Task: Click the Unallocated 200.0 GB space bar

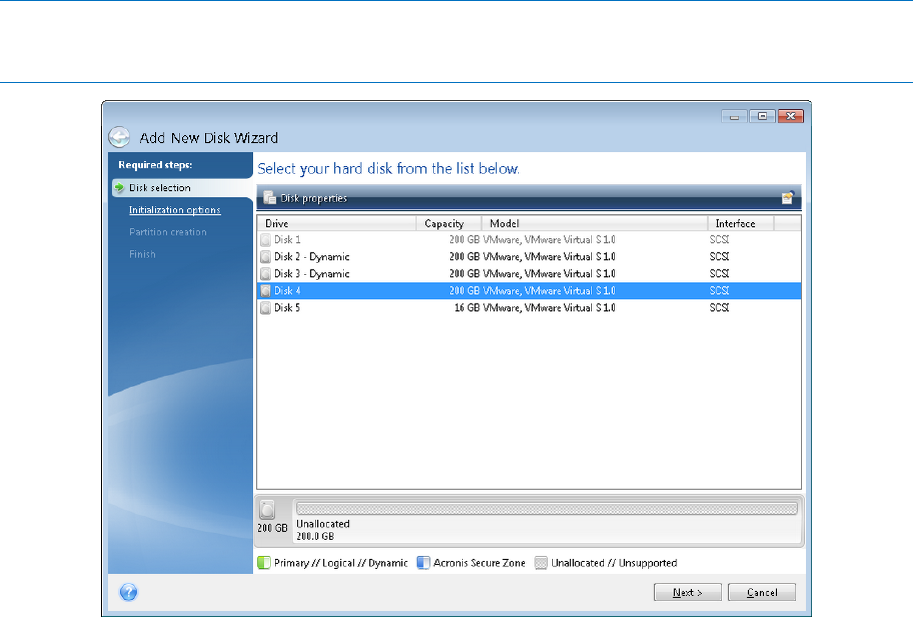Action: click(x=547, y=509)
